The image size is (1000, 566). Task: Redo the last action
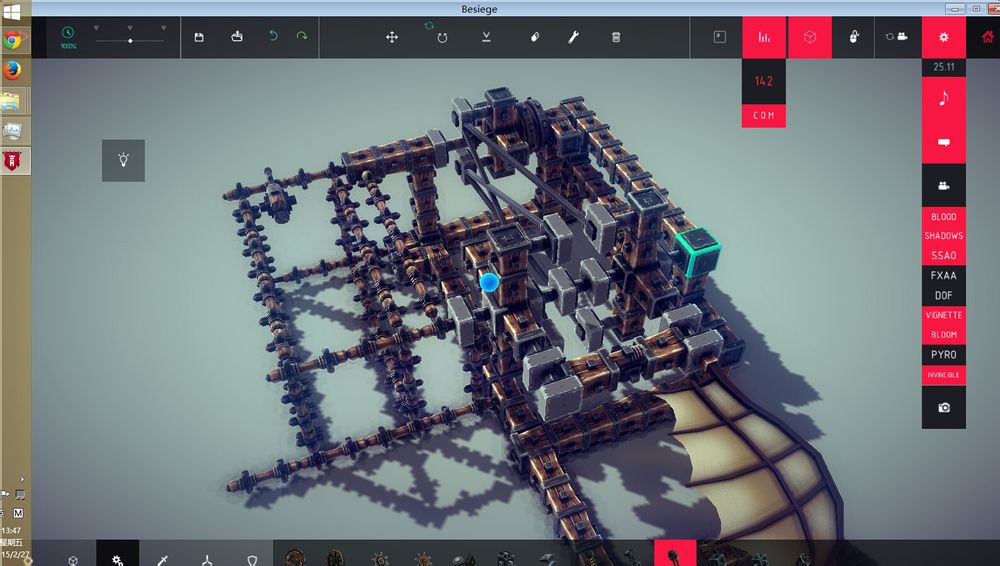pyautogui.click(x=302, y=36)
